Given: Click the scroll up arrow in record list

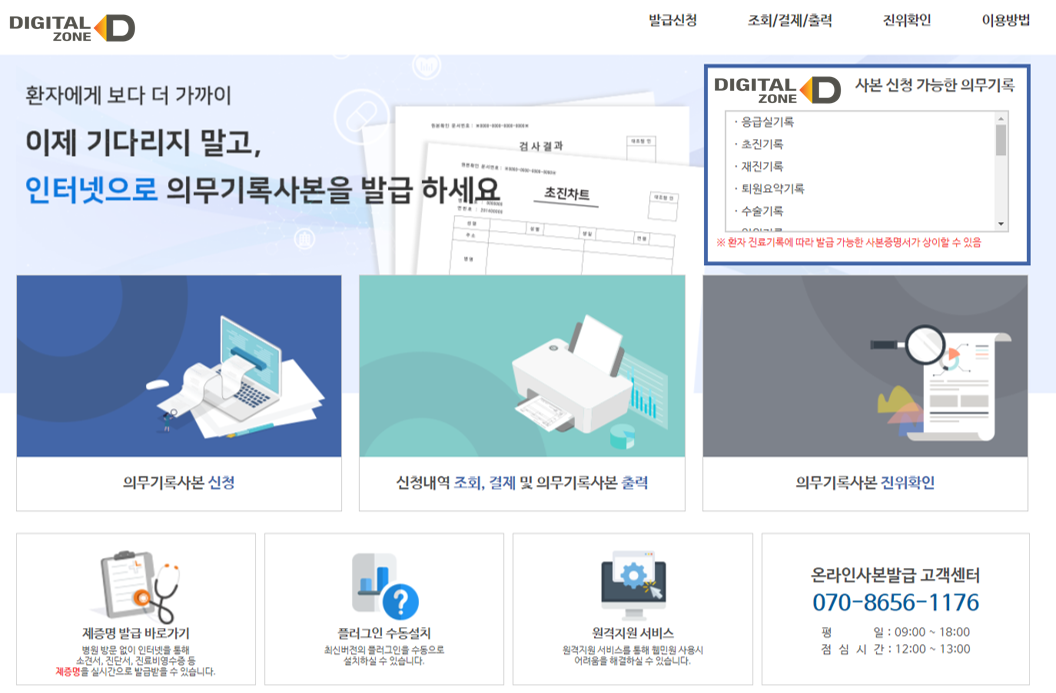Looking at the screenshot, I should coord(1001,118).
